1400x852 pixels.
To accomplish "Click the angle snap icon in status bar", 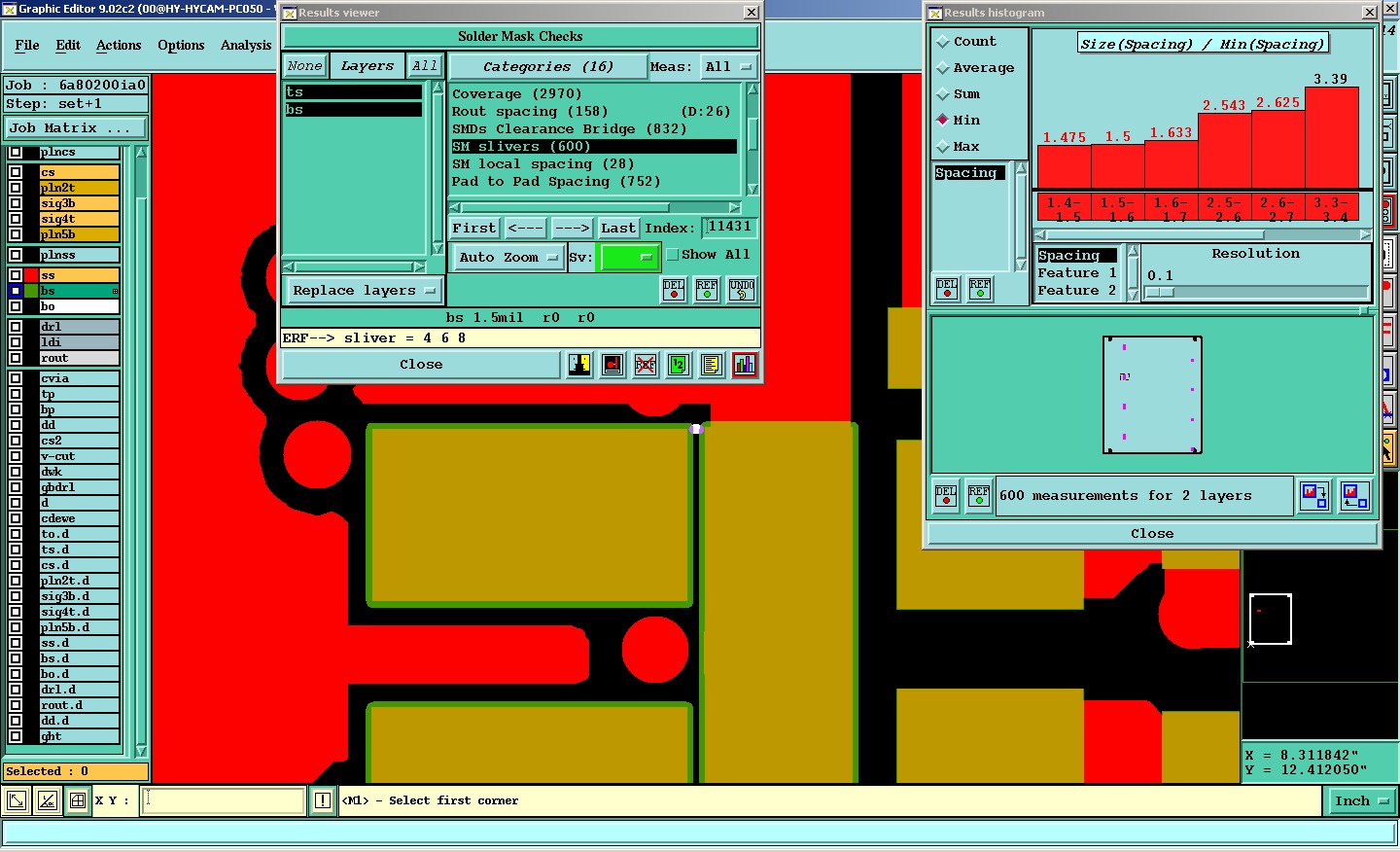I will tap(47, 800).
